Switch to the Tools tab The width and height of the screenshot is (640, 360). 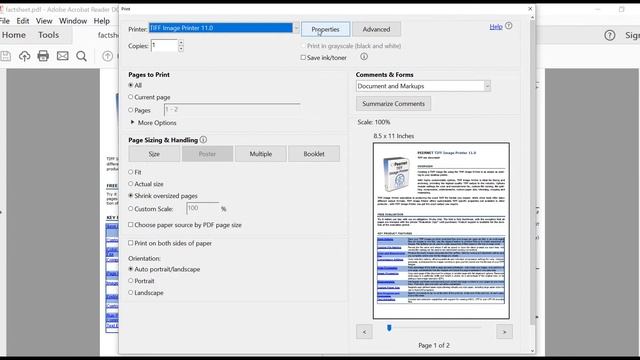click(49, 35)
